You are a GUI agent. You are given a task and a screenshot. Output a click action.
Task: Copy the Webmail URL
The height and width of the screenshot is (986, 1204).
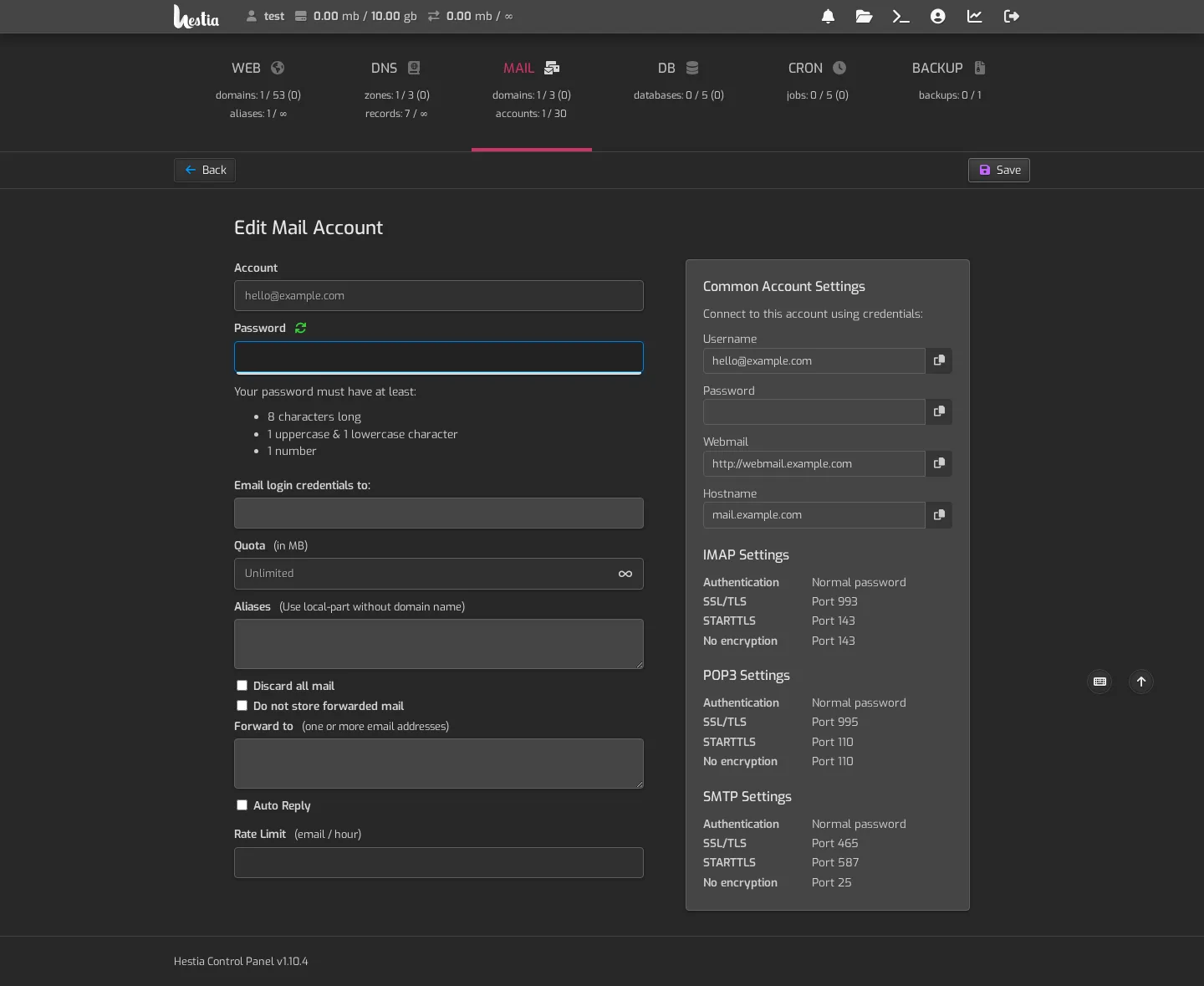(x=939, y=463)
